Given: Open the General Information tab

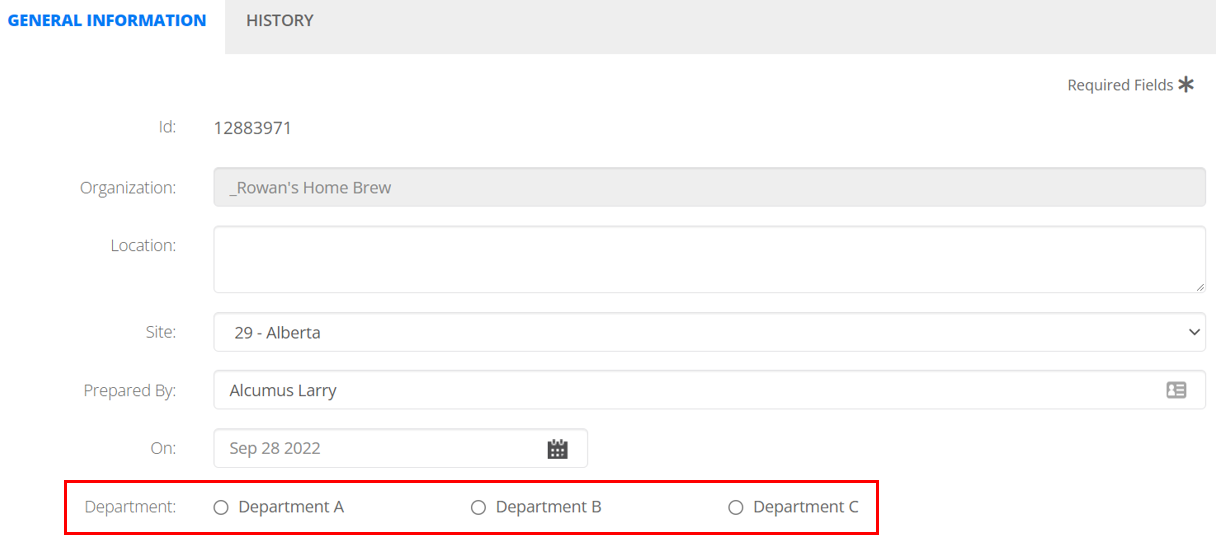Looking at the screenshot, I should 107,20.
